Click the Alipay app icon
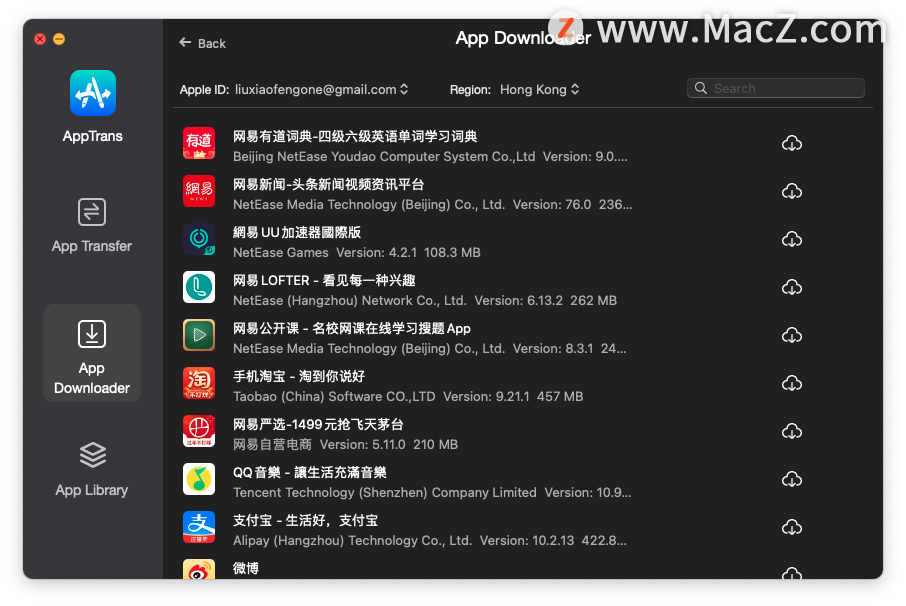The width and height of the screenshot is (906, 606). point(199,527)
